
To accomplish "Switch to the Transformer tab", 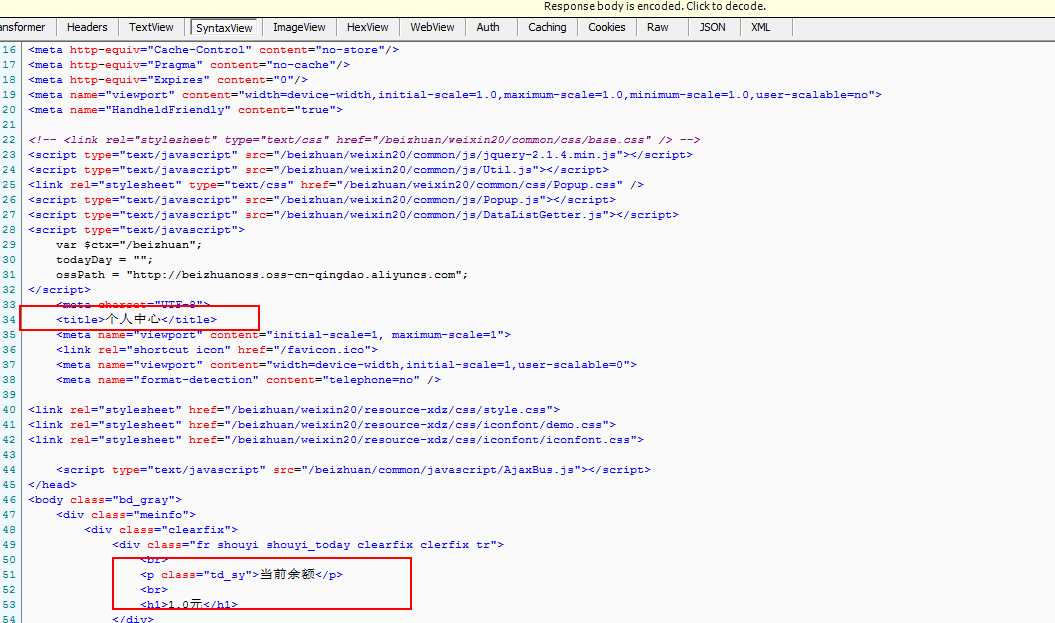I will pyautogui.click(x=24, y=28).
